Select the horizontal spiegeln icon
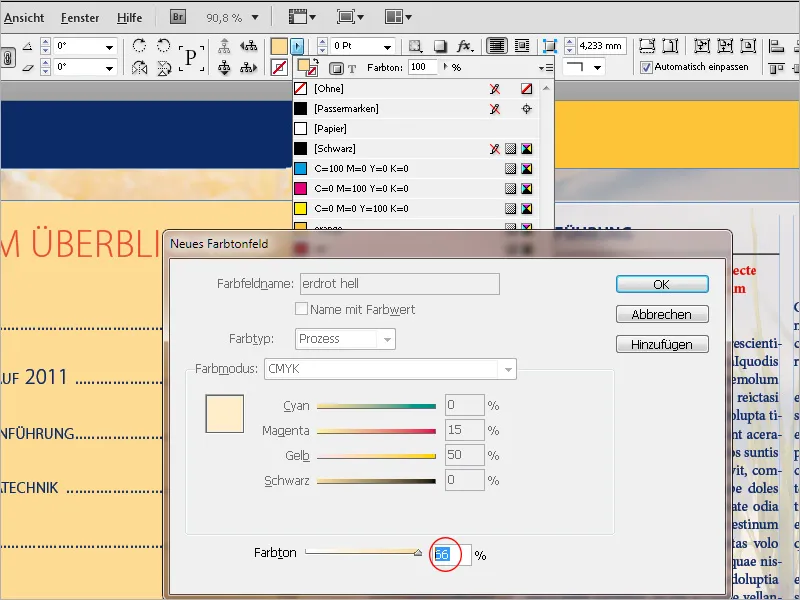 139,66
